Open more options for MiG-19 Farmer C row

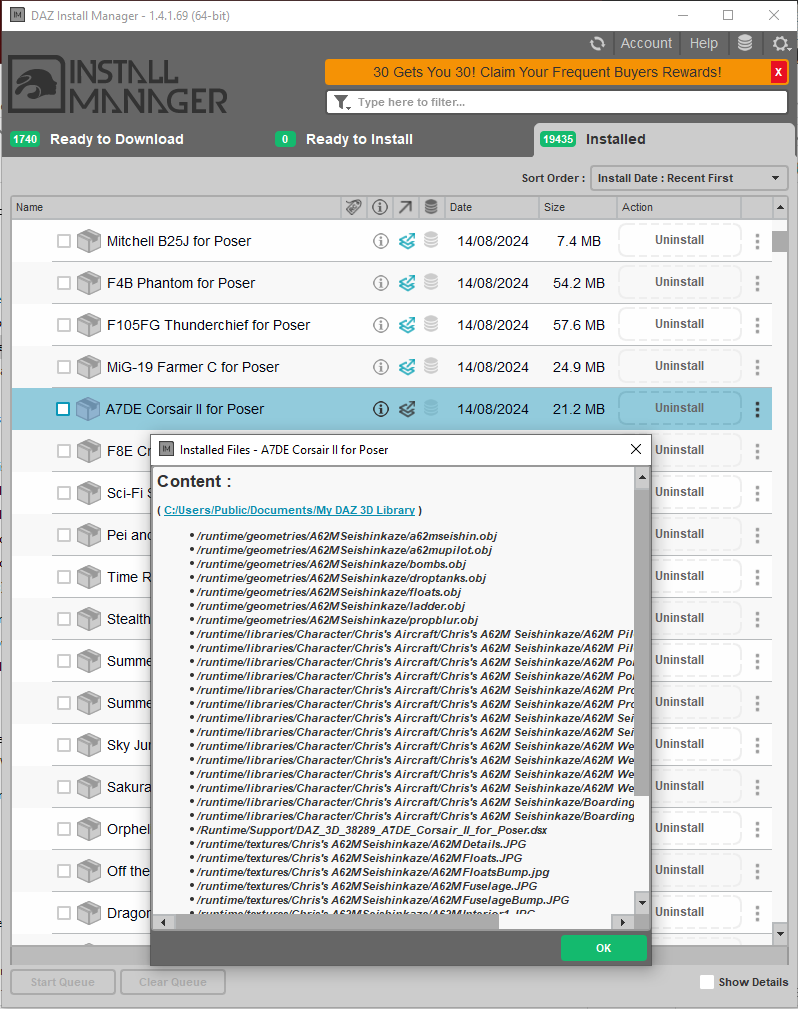757,367
